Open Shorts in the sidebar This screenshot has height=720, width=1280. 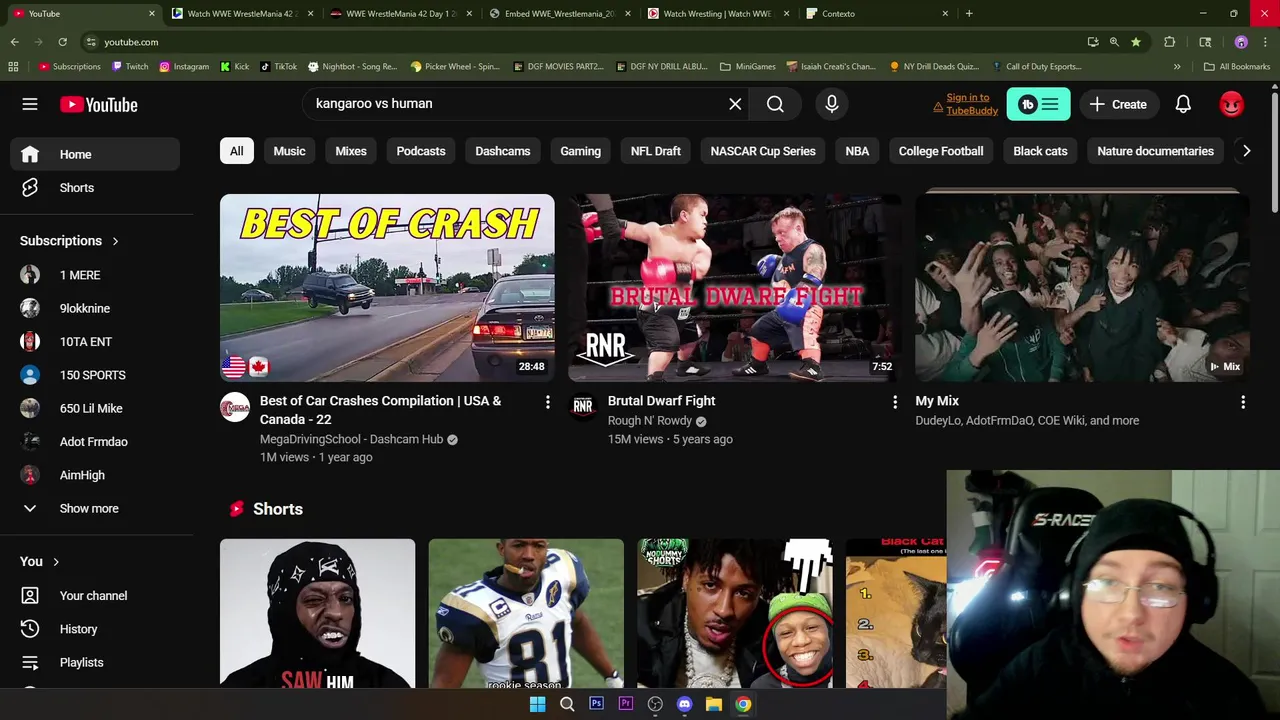pyautogui.click(x=95, y=188)
